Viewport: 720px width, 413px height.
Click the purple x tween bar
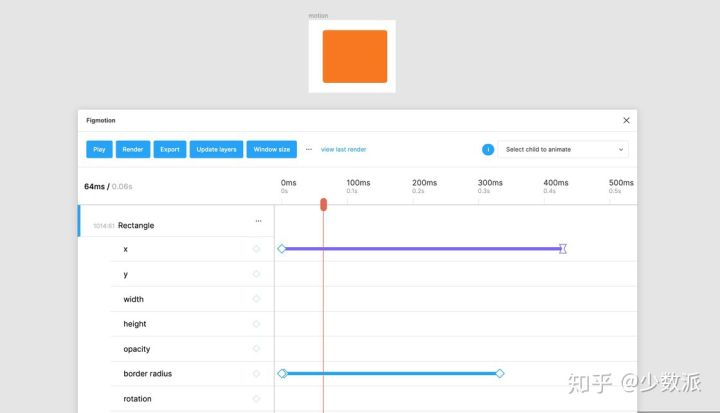click(422, 249)
